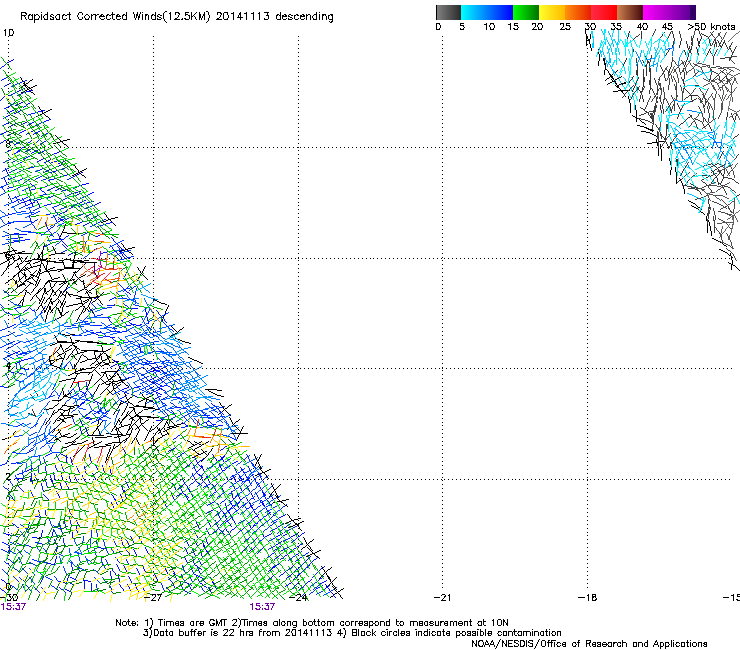Click the "Data buffer is 22 hrs" note line
The width and height of the screenshot is (740, 650).
(x=352, y=633)
